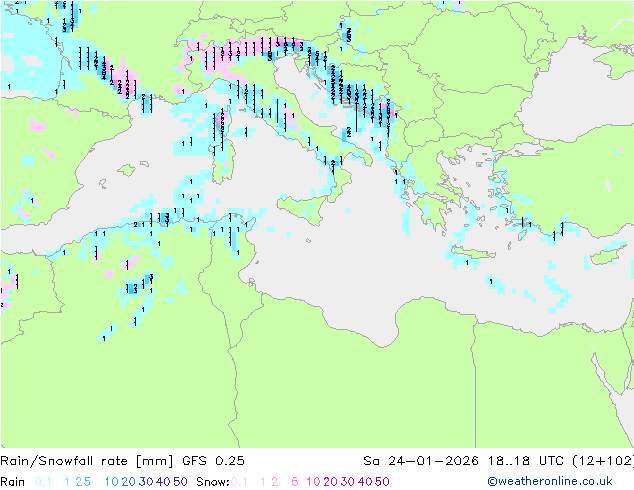Image resolution: width=634 pixels, height=490 pixels.
Task: Click snow legend value 5
Action: [x=295, y=482]
